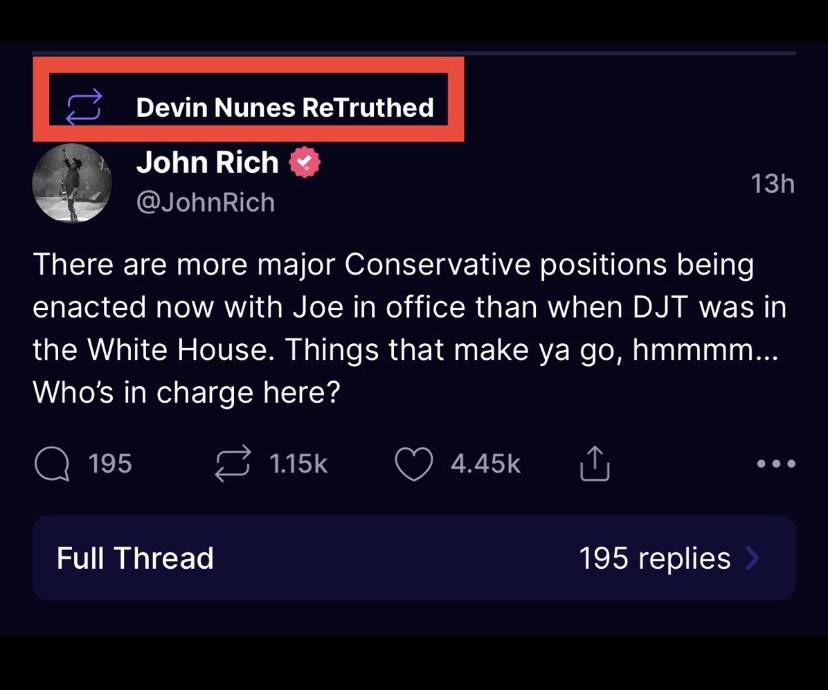Click the 1.15k ReTruth count
The height and width of the screenshot is (690, 828).
pyautogui.click(x=298, y=464)
